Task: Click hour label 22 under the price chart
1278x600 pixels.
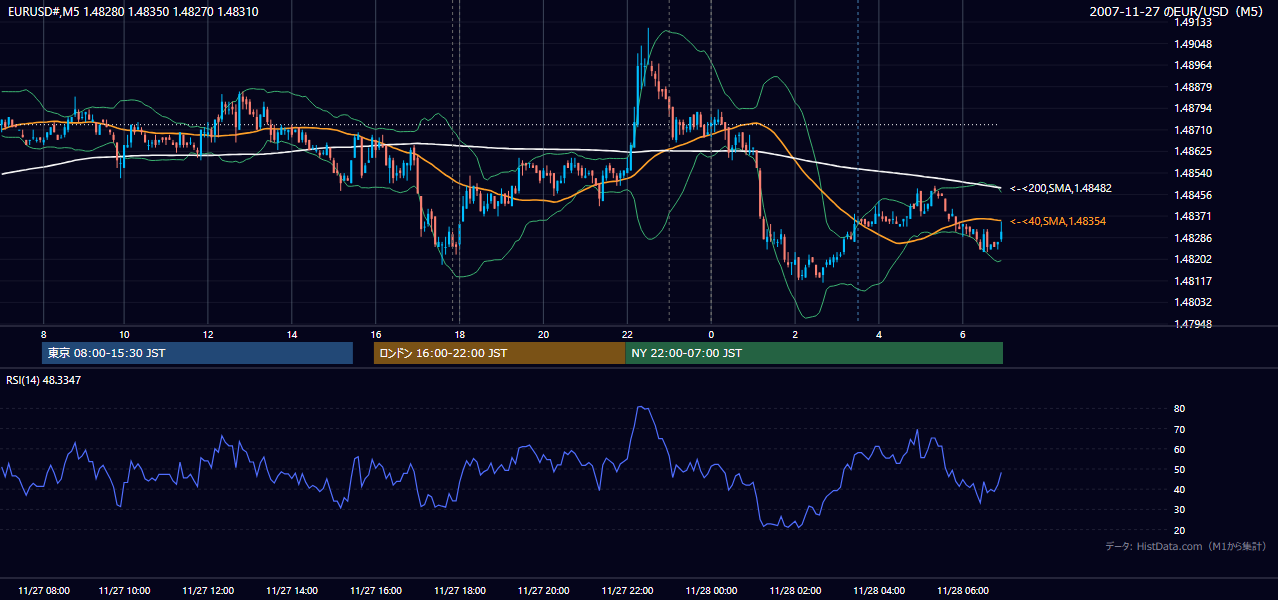Action: point(627,334)
